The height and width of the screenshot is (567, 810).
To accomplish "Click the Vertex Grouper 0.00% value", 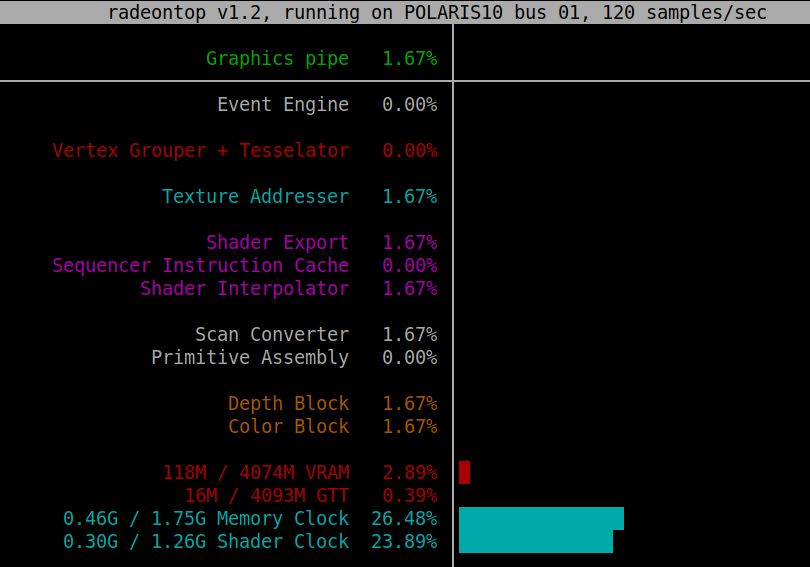I will coord(410,151).
